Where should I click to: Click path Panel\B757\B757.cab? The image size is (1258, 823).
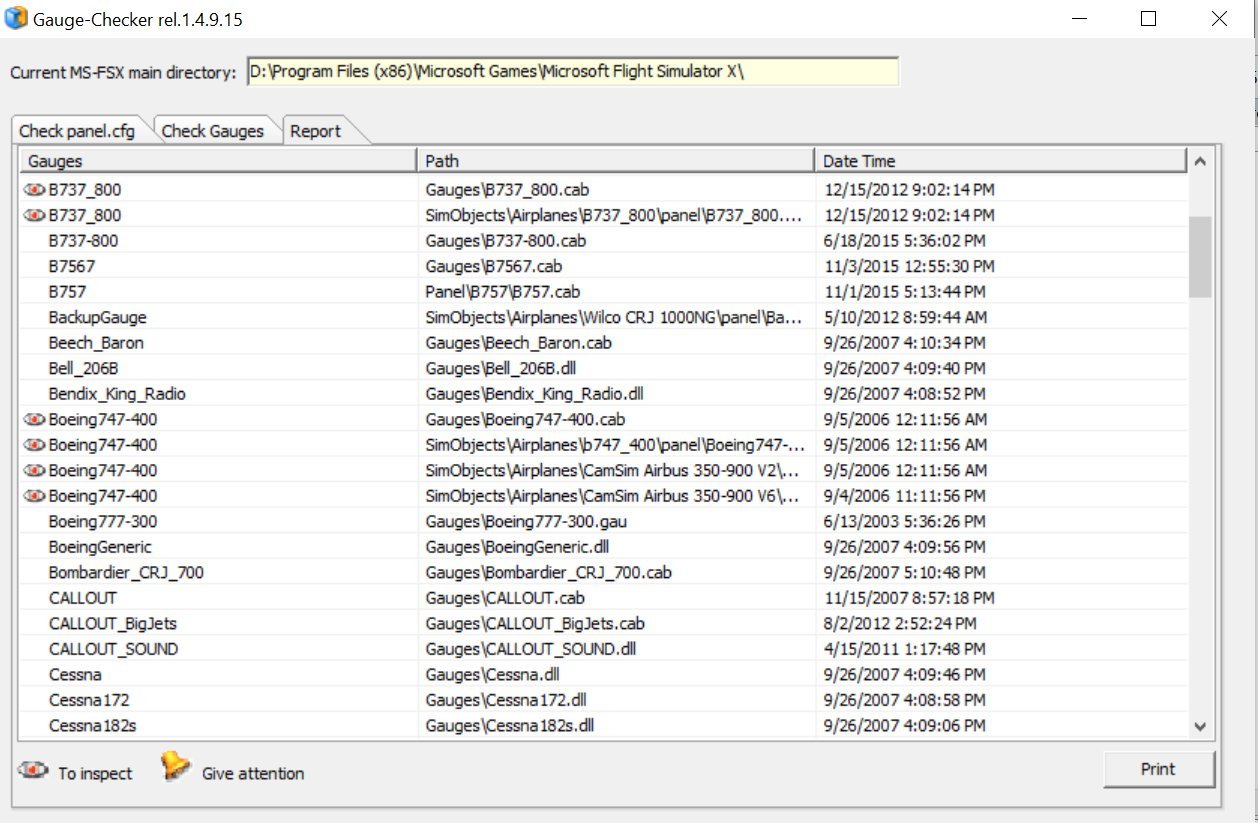(503, 292)
